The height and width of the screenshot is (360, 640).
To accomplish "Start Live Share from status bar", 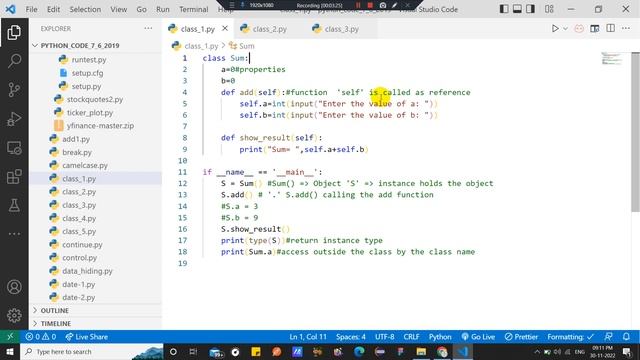I will 87,337.
